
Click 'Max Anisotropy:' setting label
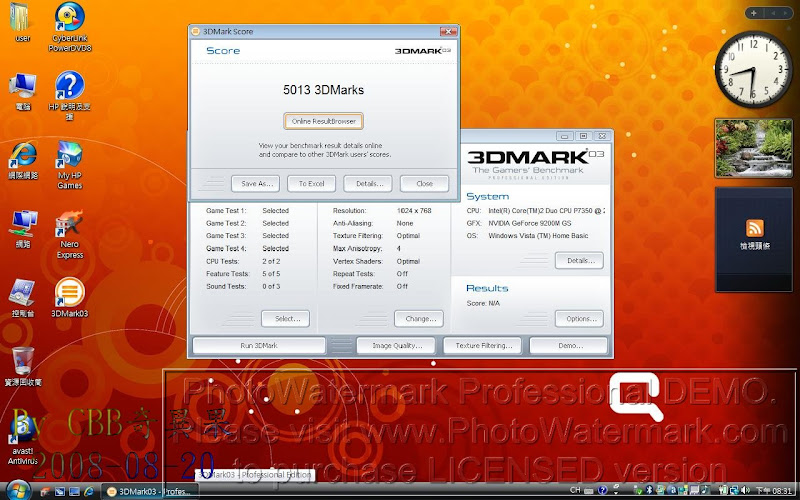[x=357, y=248]
